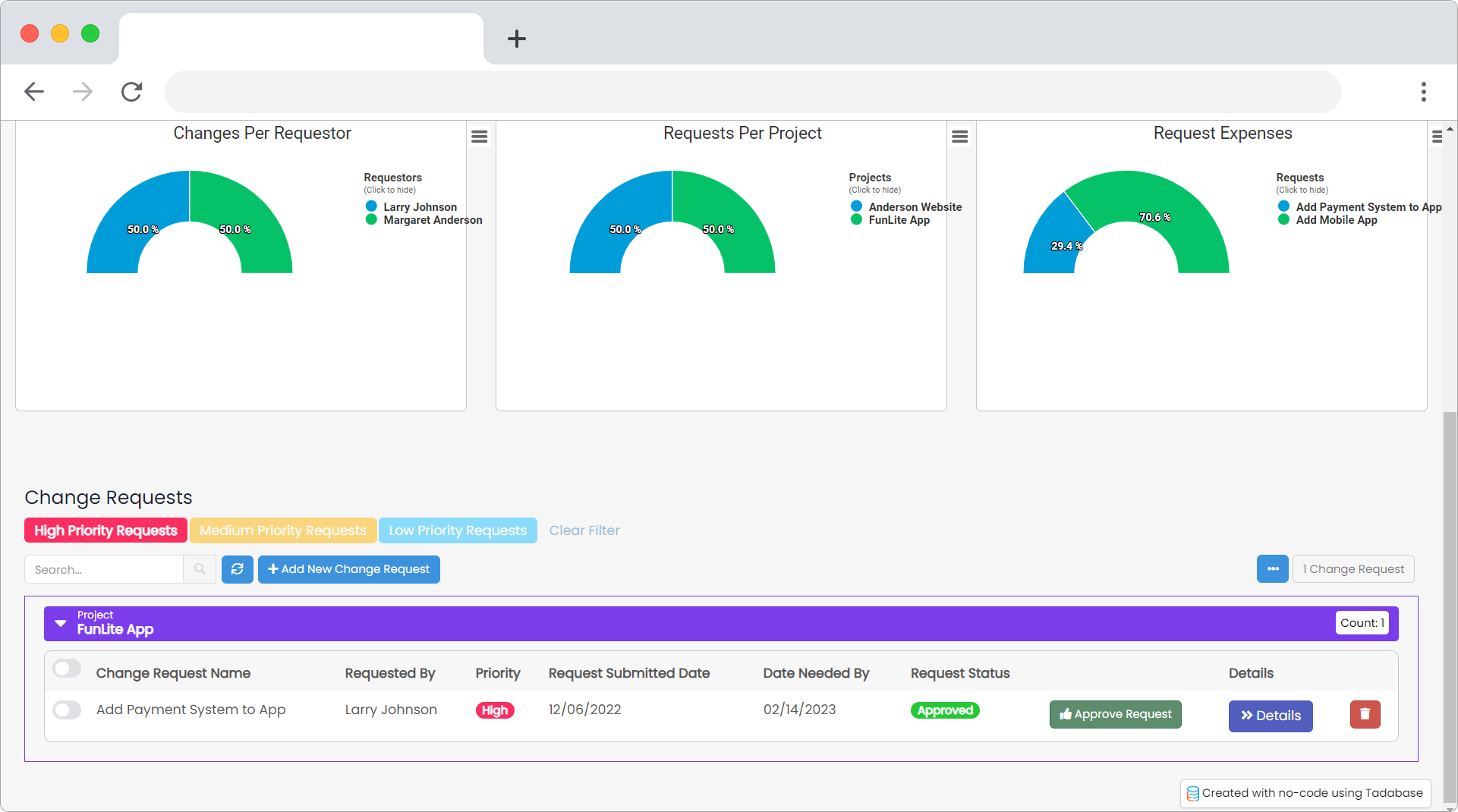The width and height of the screenshot is (1458, 812).
Task: Sort by Request Submitted Date column header
Action: click(629, 673)
